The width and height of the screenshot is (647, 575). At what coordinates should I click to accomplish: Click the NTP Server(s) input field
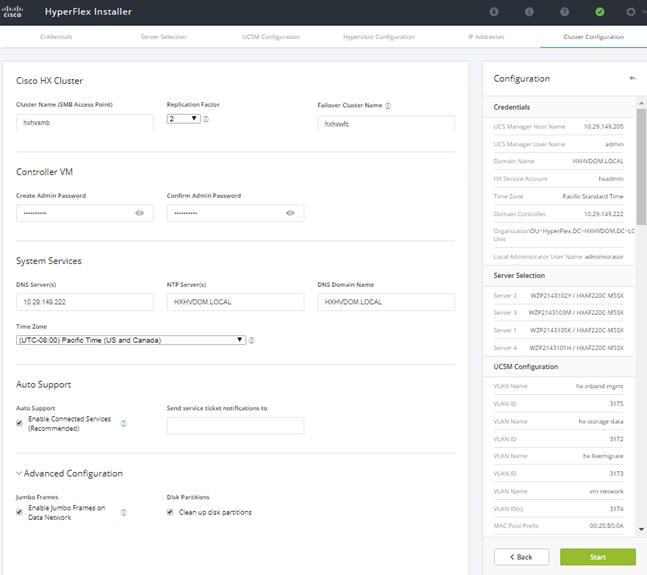click(235, 302)
